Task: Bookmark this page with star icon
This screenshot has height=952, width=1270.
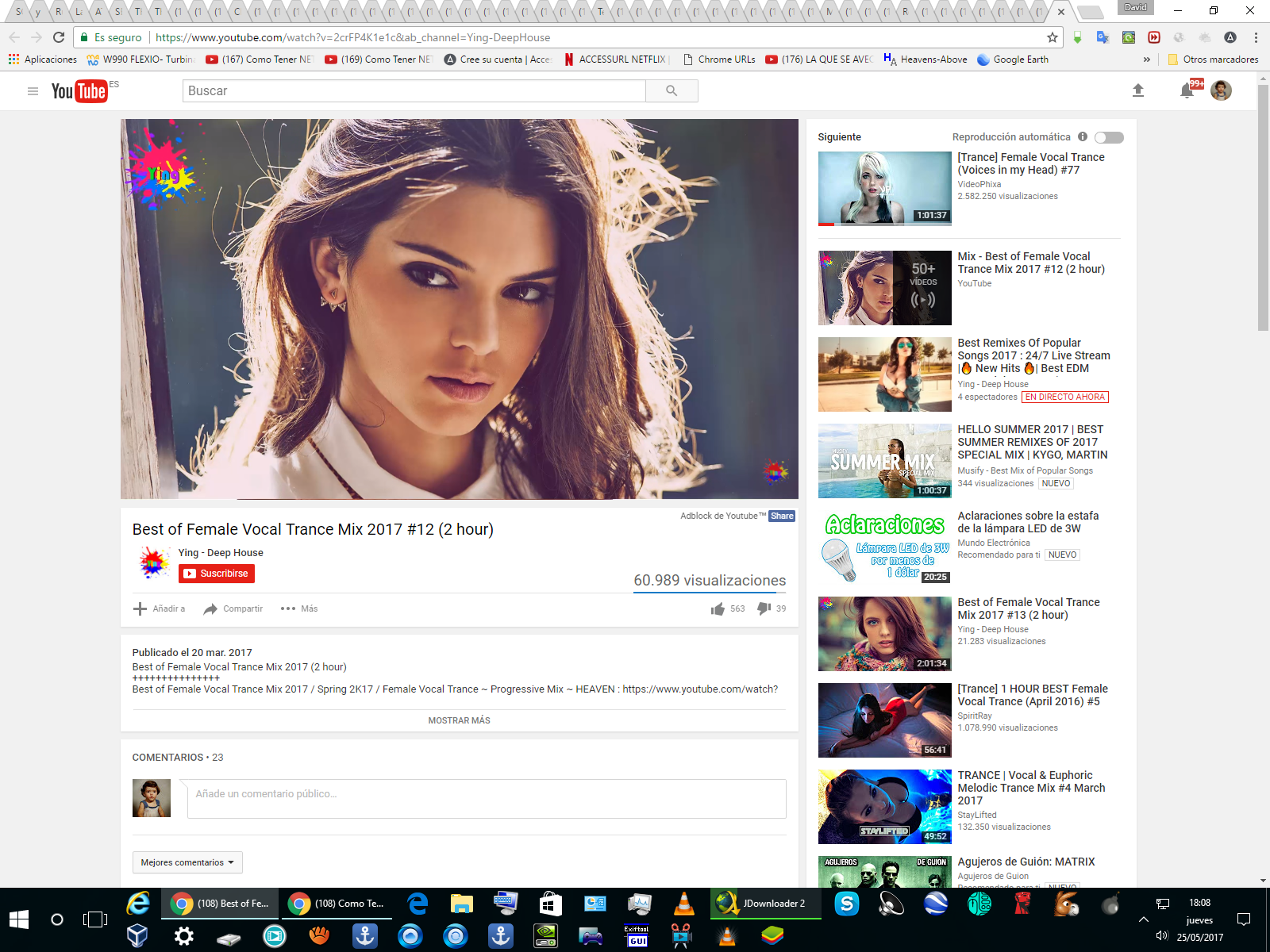Action: (1053, 37)
